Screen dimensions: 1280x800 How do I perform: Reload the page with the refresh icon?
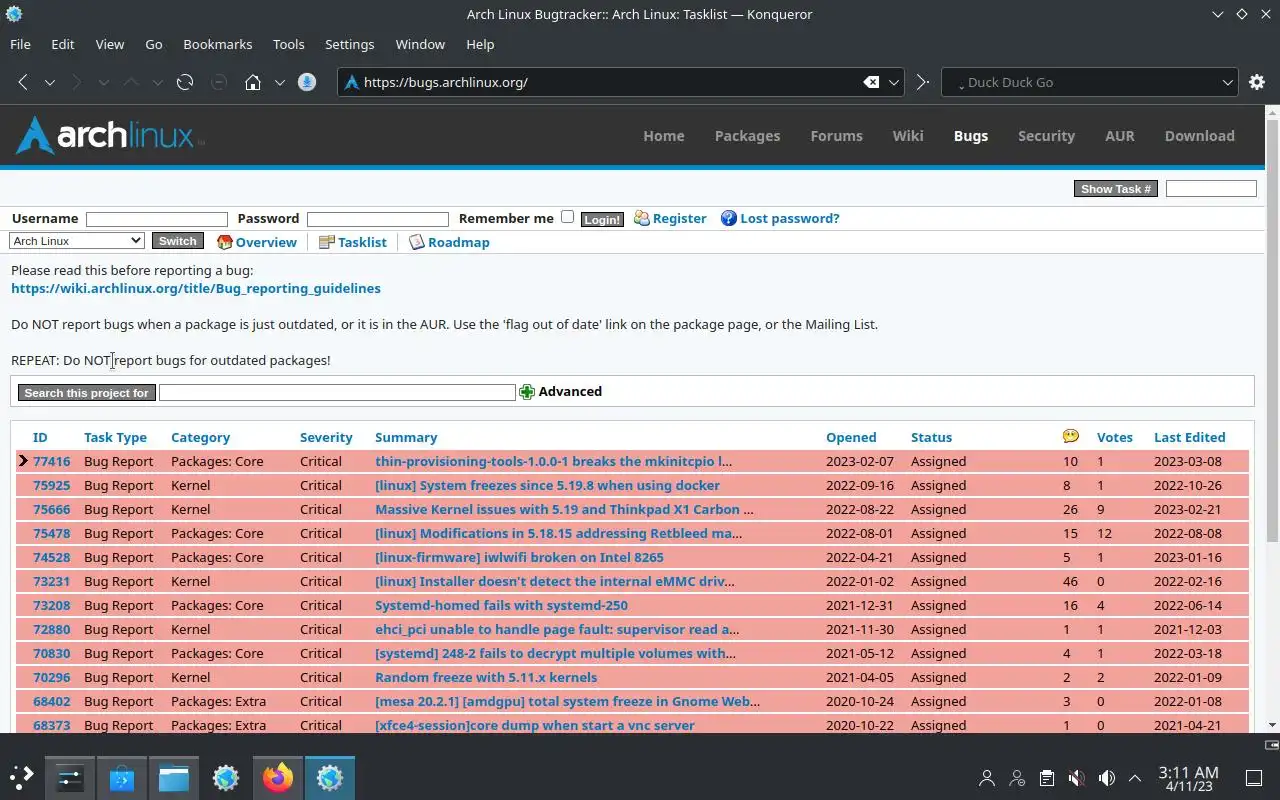tap(185, 82)
